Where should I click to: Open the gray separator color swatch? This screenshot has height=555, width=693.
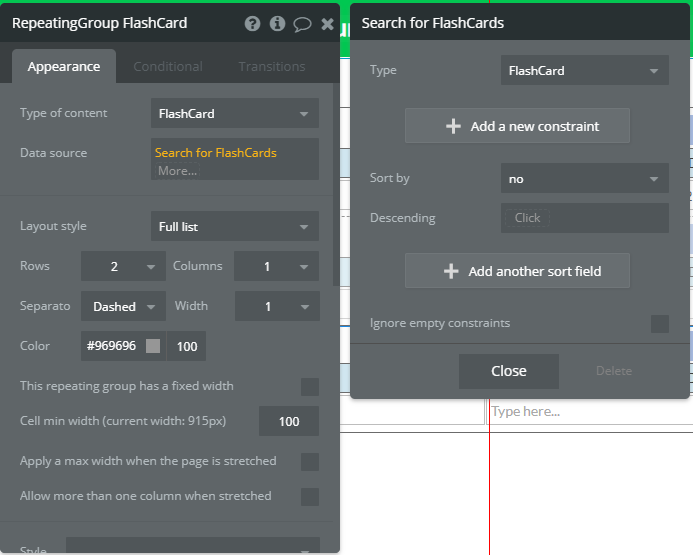pyautogui.click(x=153, y=346)
